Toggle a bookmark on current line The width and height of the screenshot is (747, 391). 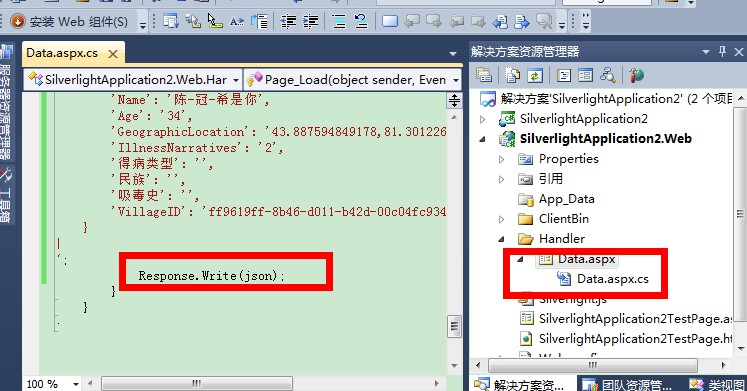click(x=390, y=21)
